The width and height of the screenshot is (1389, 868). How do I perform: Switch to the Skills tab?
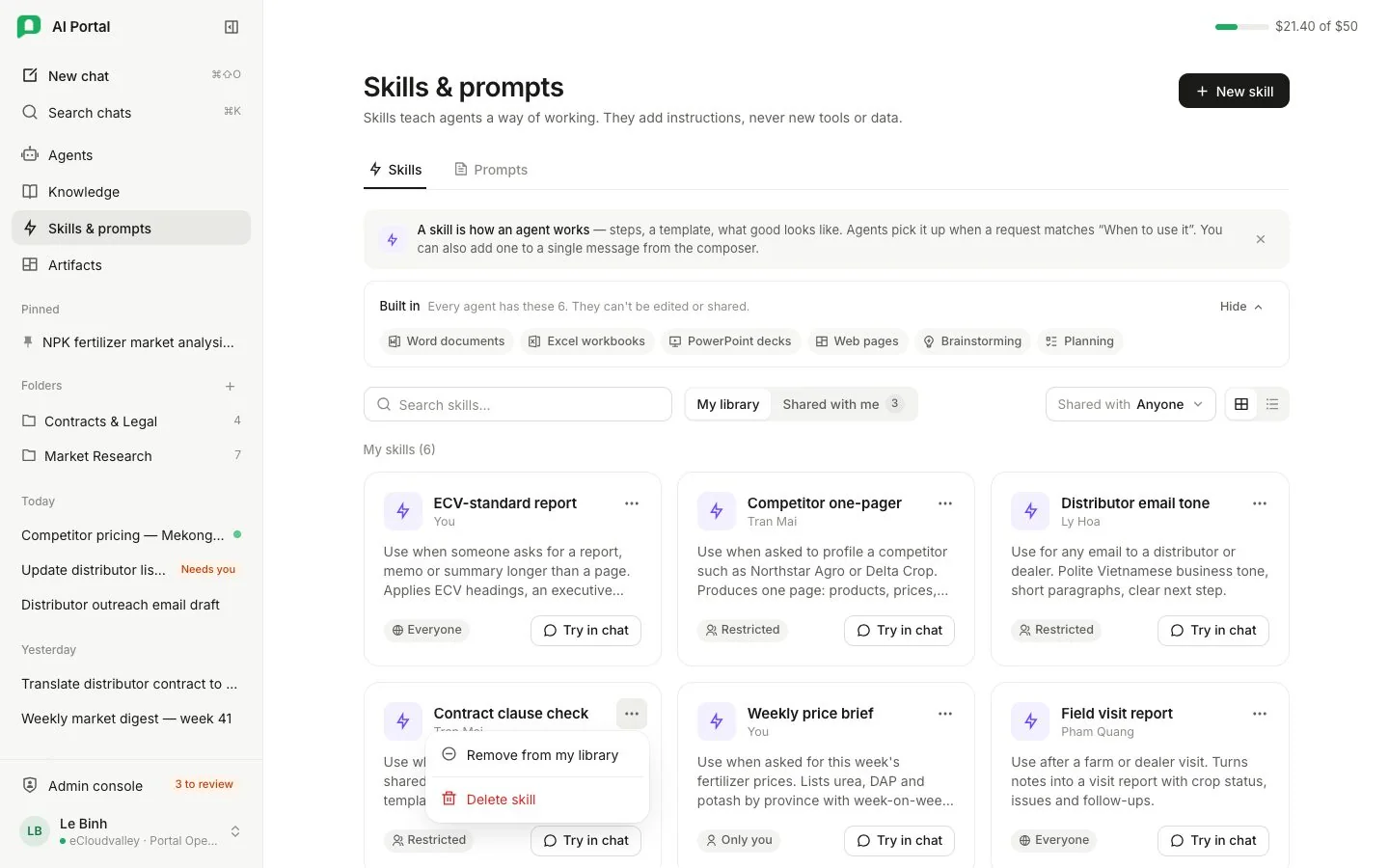coord(395,169)
